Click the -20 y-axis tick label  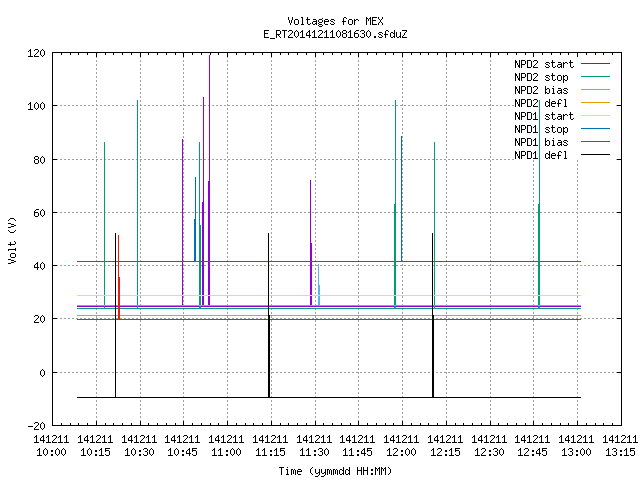point(36,426)
